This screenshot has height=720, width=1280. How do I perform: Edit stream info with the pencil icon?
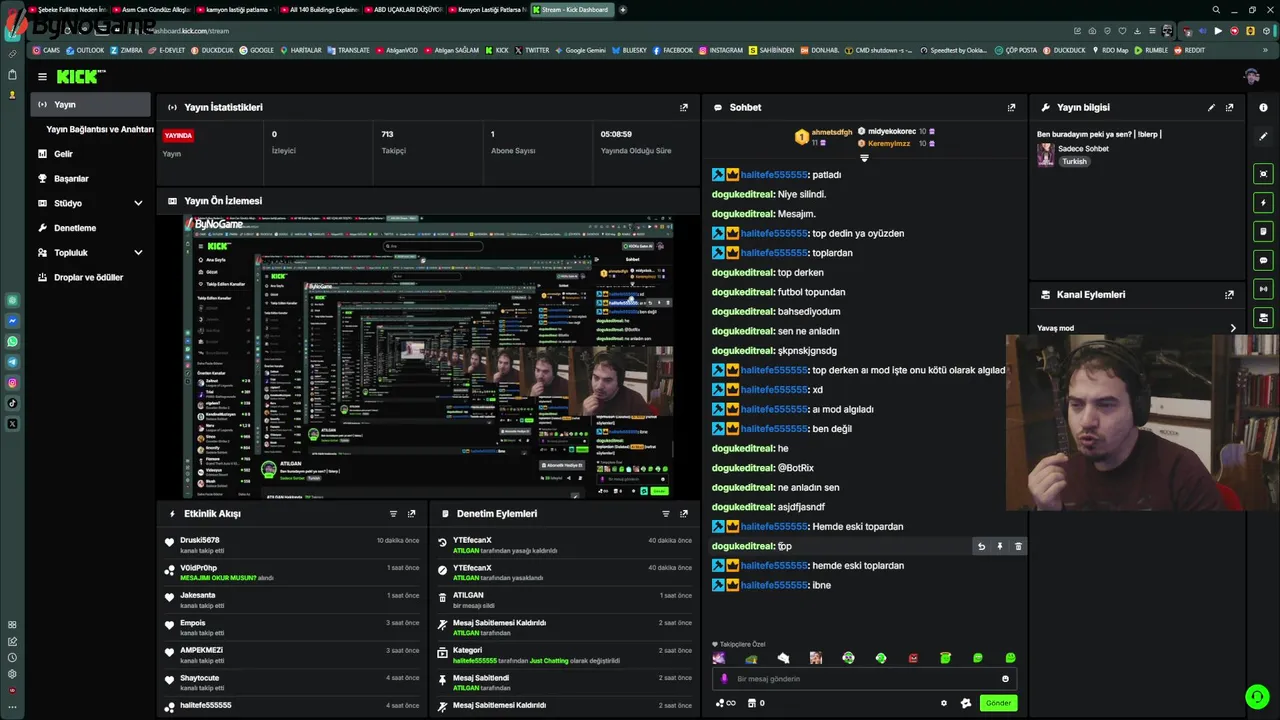click(1212, 107)
